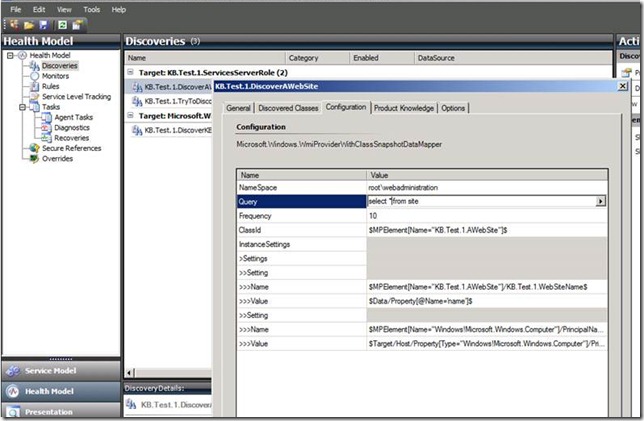Click the Service Model pane icon
The height and width of the screenshot is (421, 644).
click(13, 371)
